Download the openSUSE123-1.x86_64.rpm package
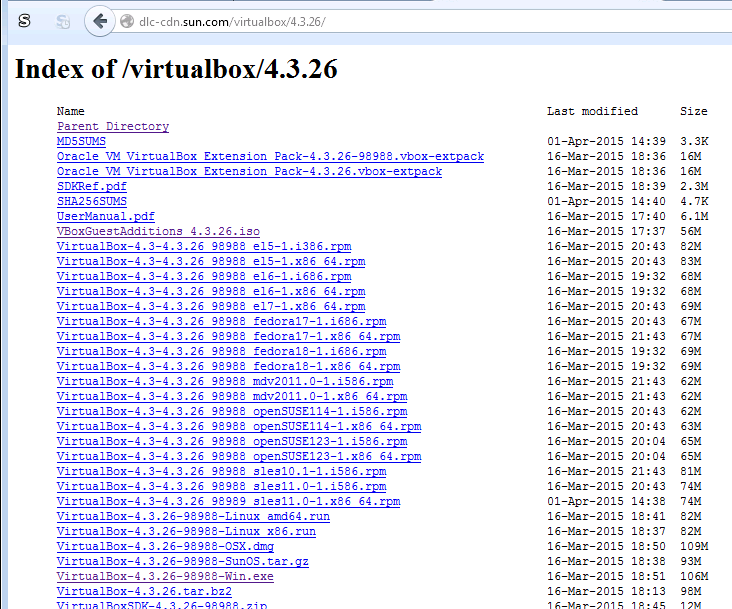The width and height of the screenshot is (732, 609). tap(239, 456)
